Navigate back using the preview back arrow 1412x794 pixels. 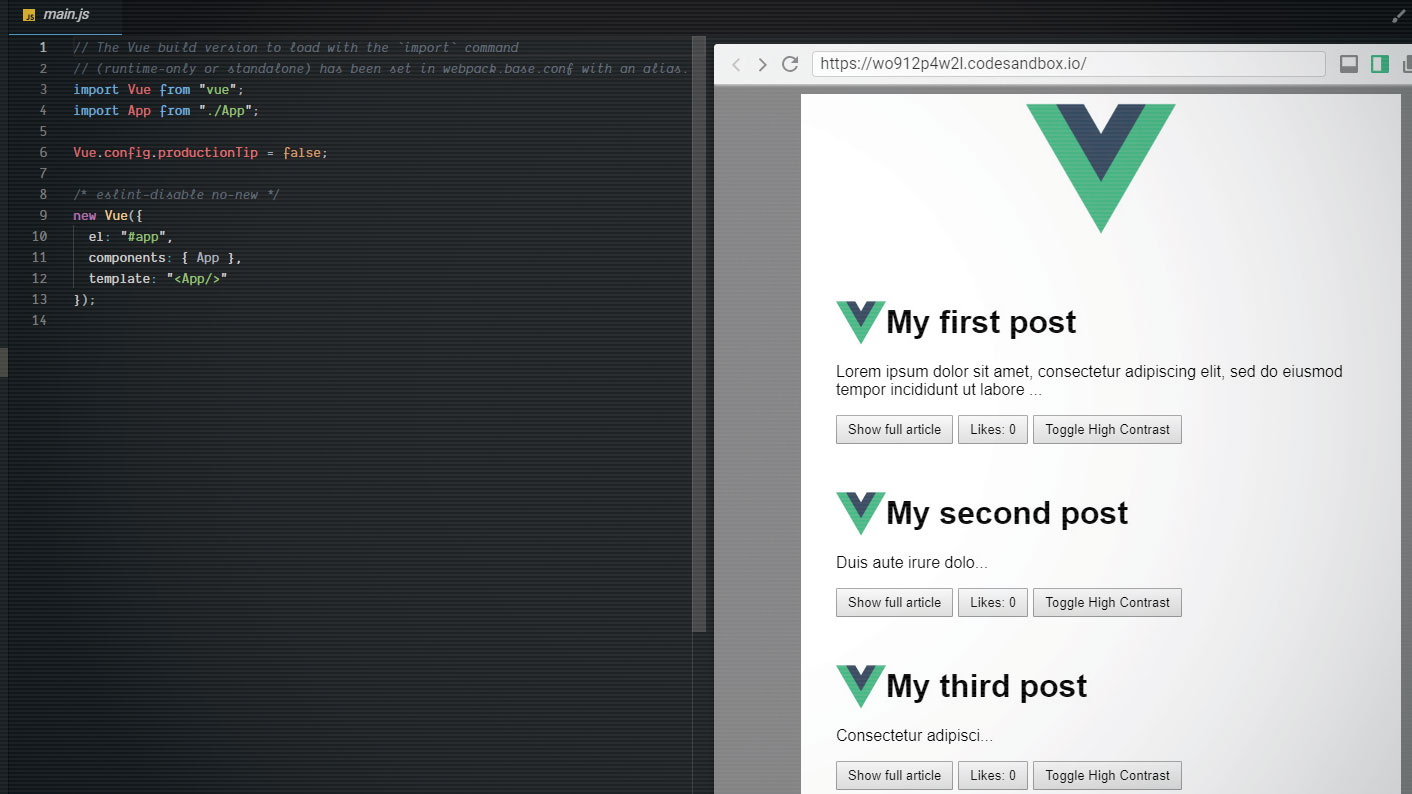[x=736, y=63]
